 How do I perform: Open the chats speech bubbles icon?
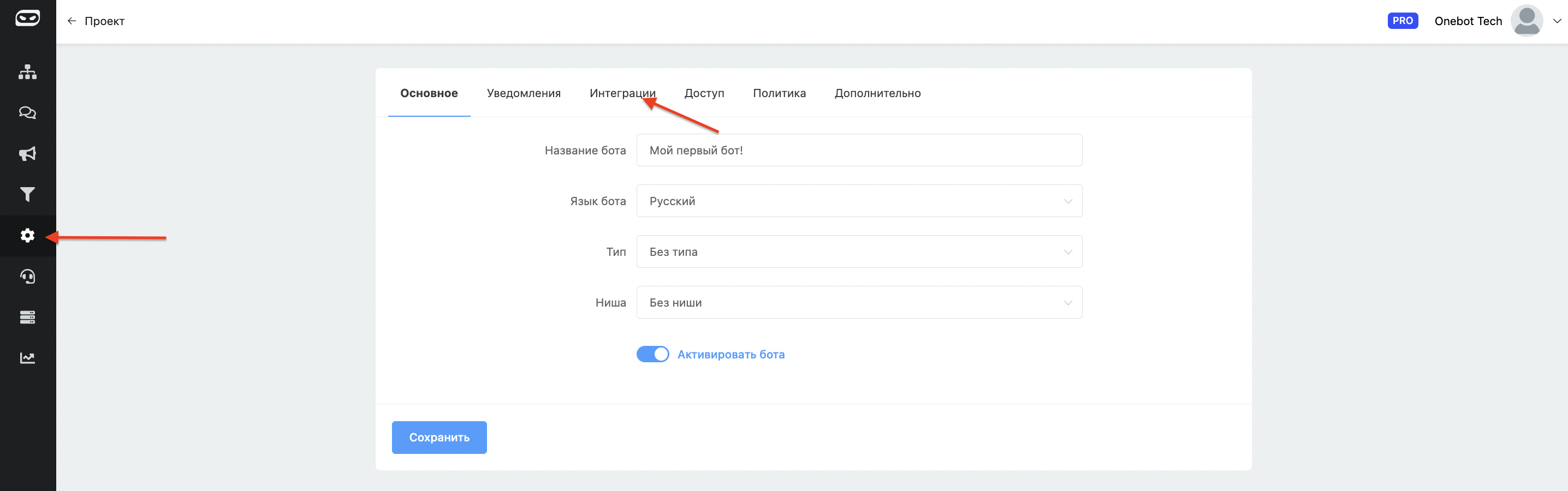pyautogui.click(x=27, y=112)
